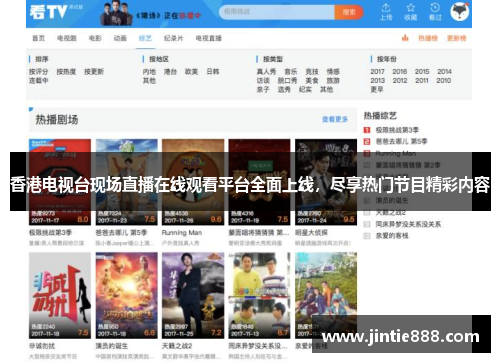Image resolution: width=500 pixels, height=362 pixels.
Task: Open 爸爸去哪儿 第5季 in ranking list
Action: [x=401, y=142]
